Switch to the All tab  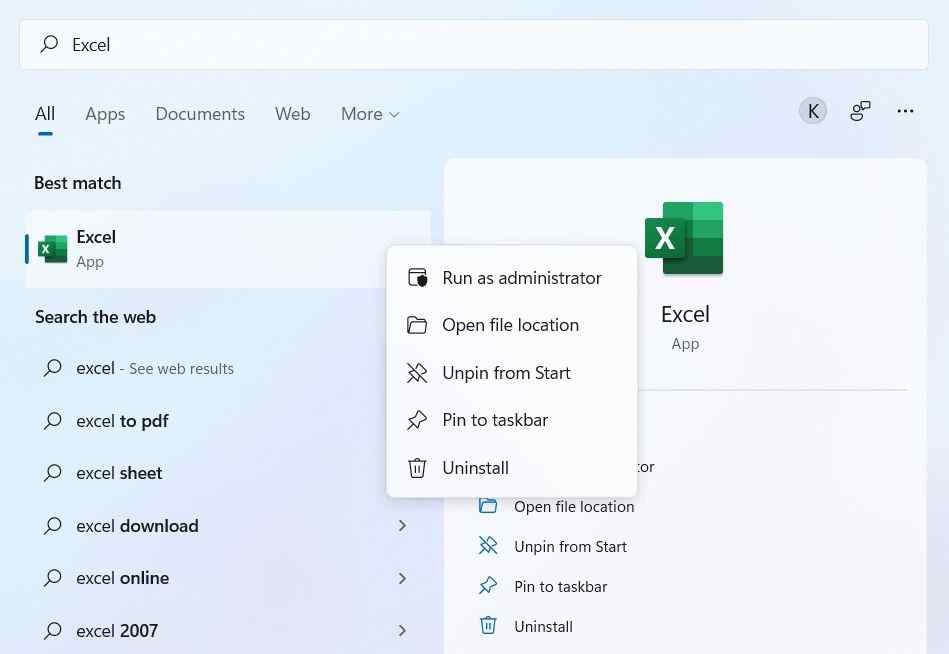45,114
